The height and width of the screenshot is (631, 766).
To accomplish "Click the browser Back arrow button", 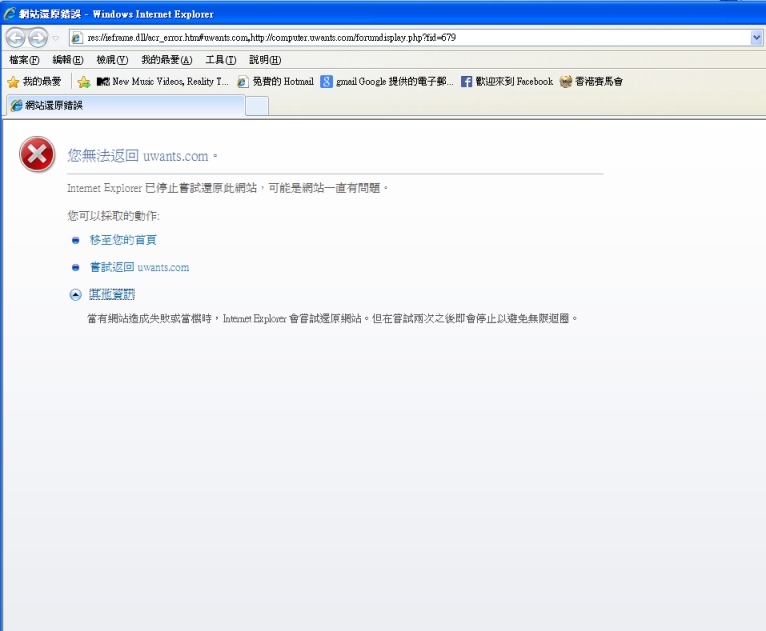I will pyautogui.click(x=16, y=38).
